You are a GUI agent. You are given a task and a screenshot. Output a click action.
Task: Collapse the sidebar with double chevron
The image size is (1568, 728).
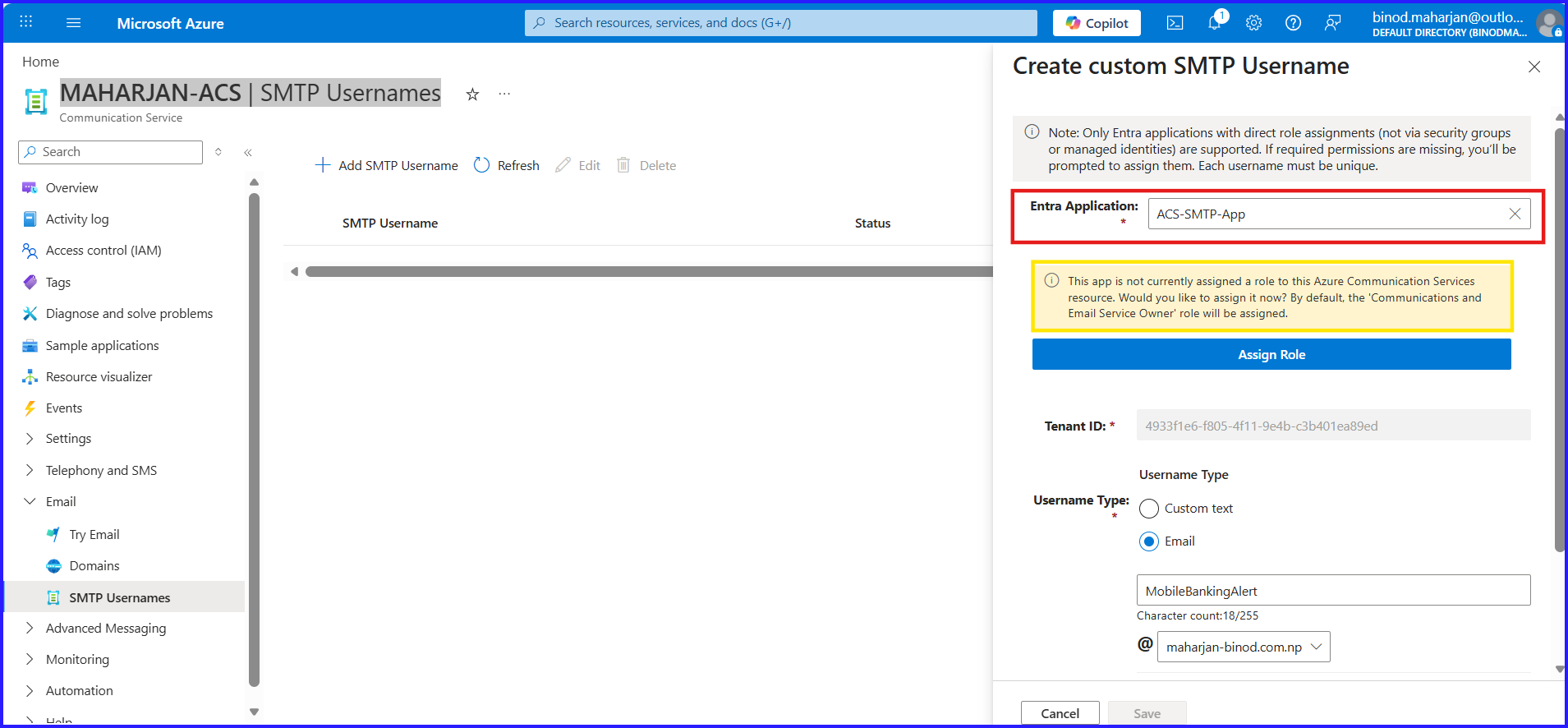tap(247, 152)
